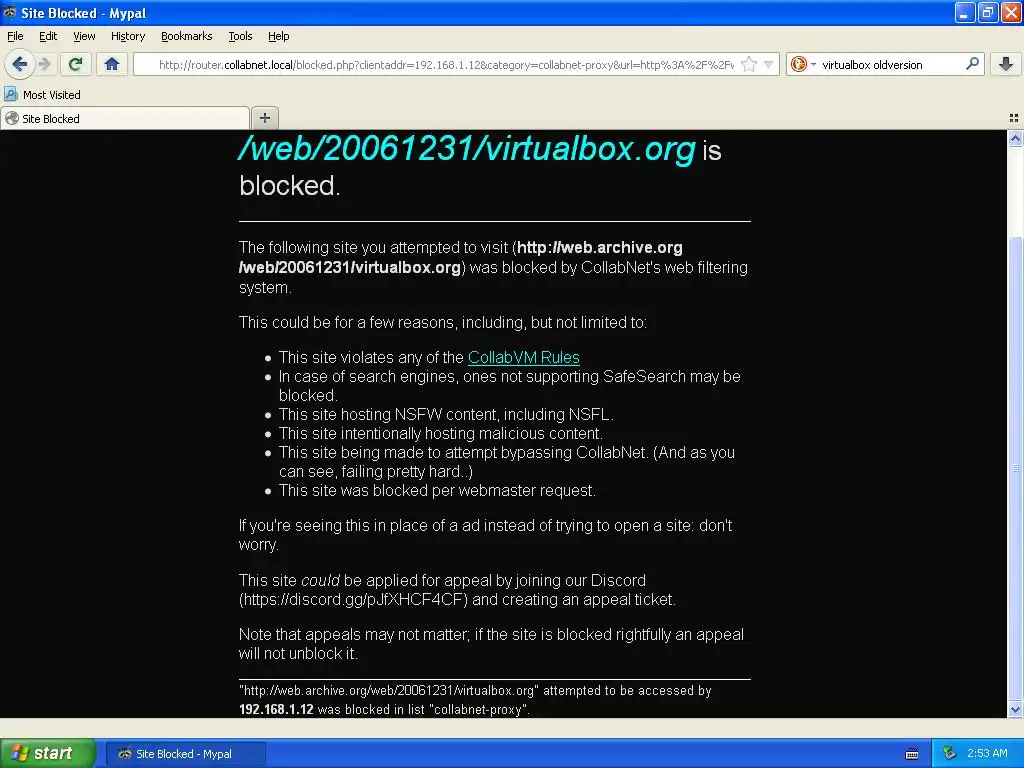The width and height of the screenshot is (1024, 768).
Task: Reload the current page
Action: [x=76, y=64]
